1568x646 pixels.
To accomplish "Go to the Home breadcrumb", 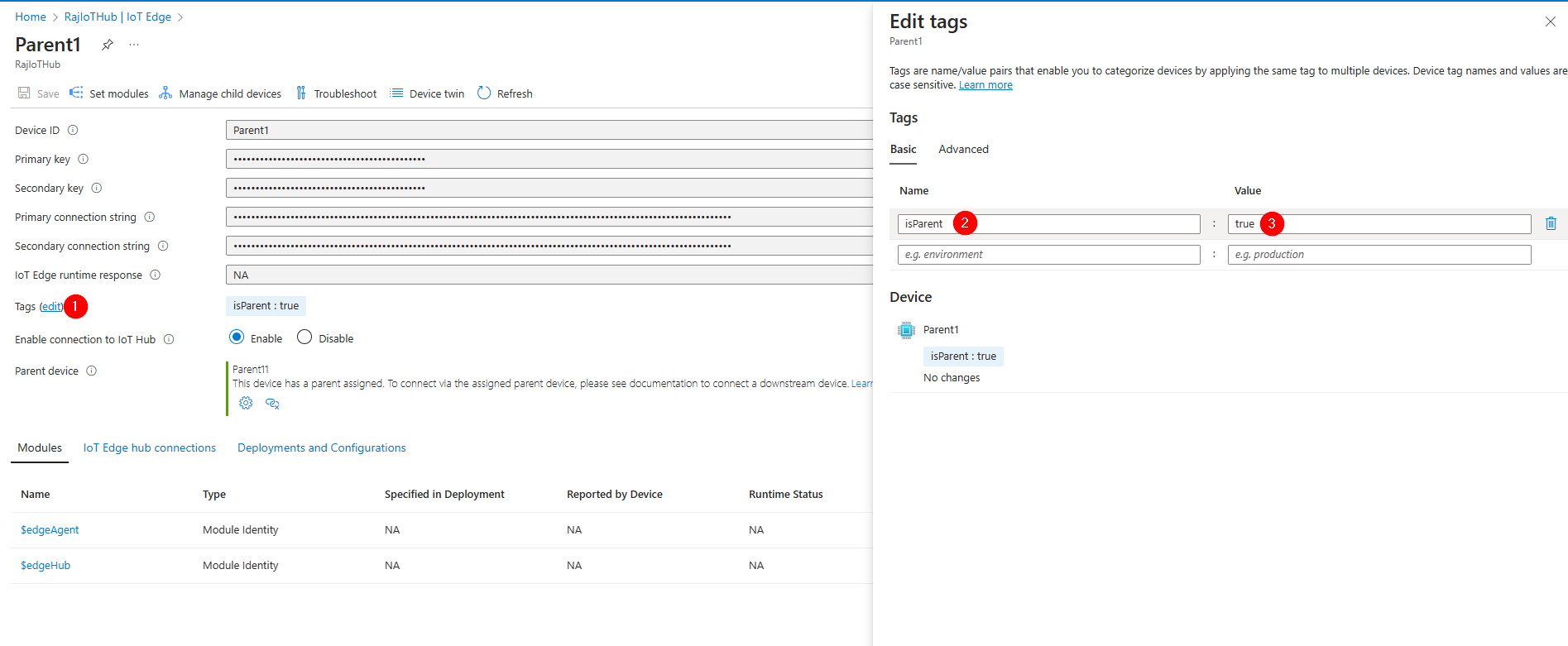I will coord(31,17).
